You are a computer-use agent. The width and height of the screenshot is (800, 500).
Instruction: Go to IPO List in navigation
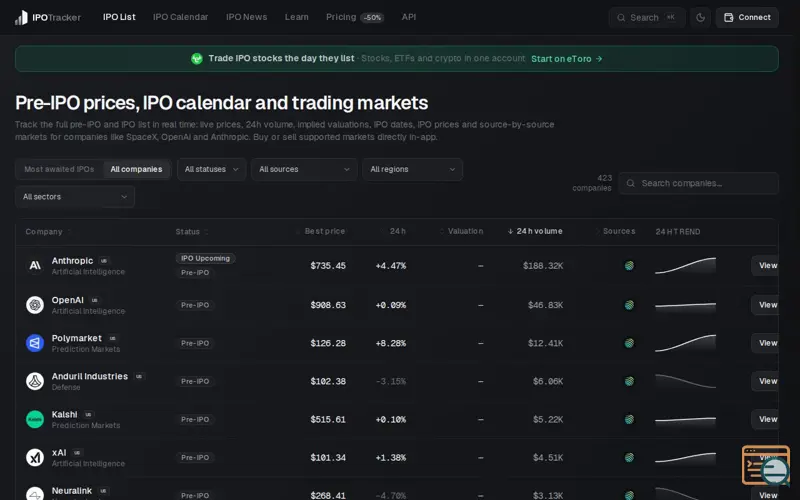tap(119, 17)
